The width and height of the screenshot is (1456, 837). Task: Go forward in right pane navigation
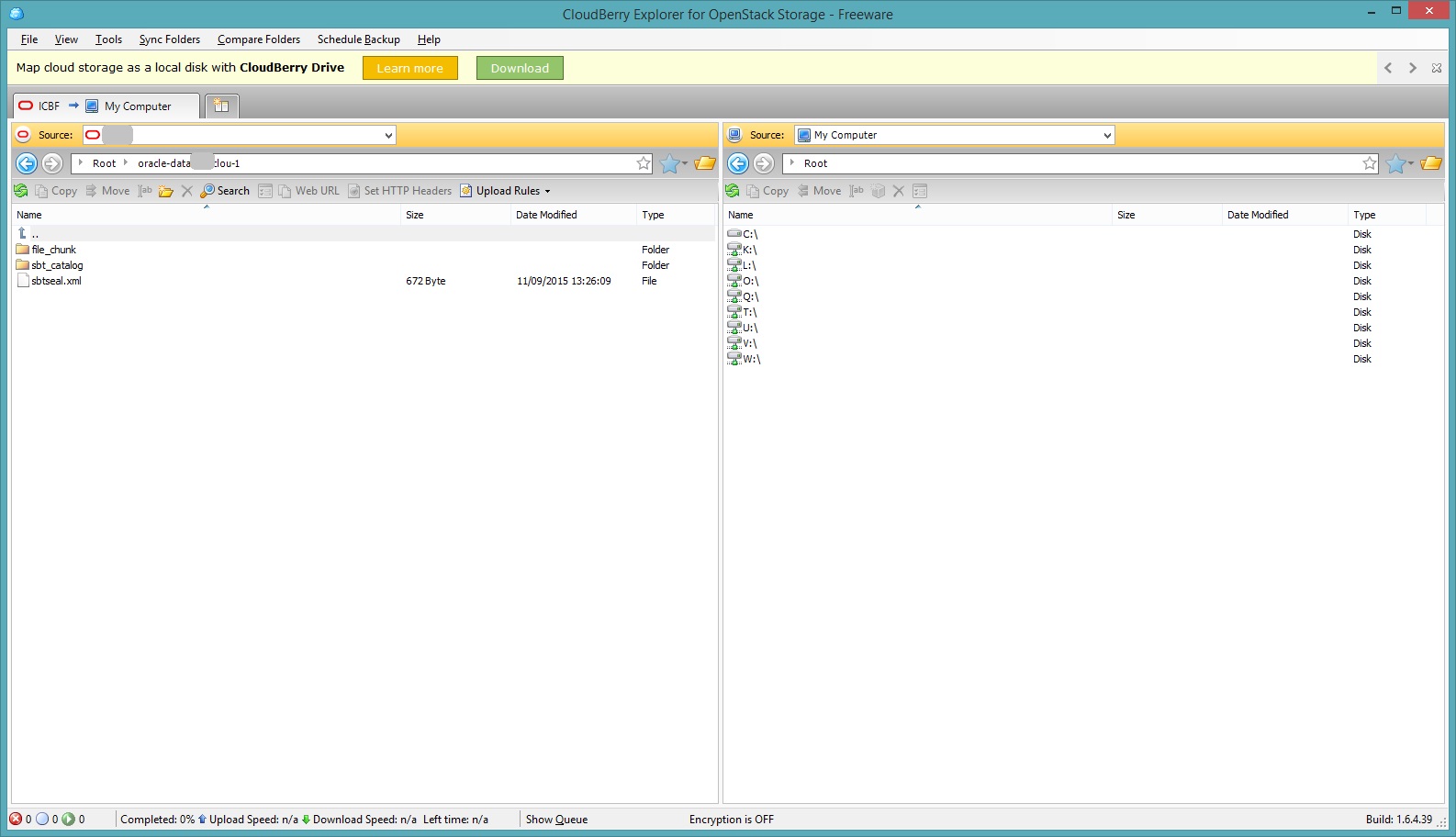[764, 163]
